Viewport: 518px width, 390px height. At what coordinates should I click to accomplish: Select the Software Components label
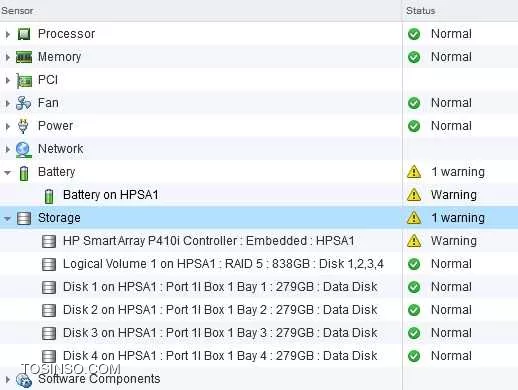[x=99, y=379]
